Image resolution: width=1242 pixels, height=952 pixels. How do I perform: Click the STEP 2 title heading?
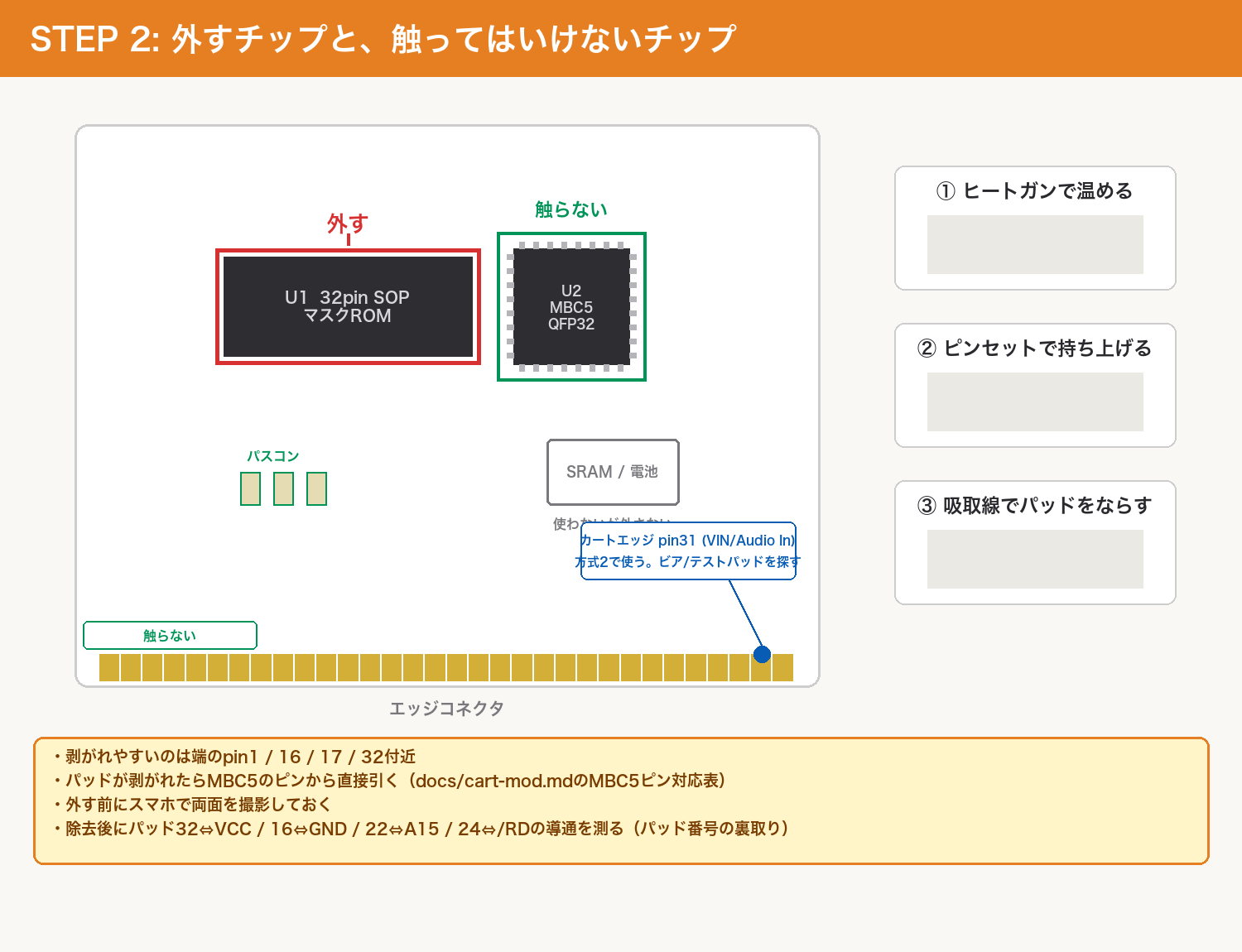383,39
